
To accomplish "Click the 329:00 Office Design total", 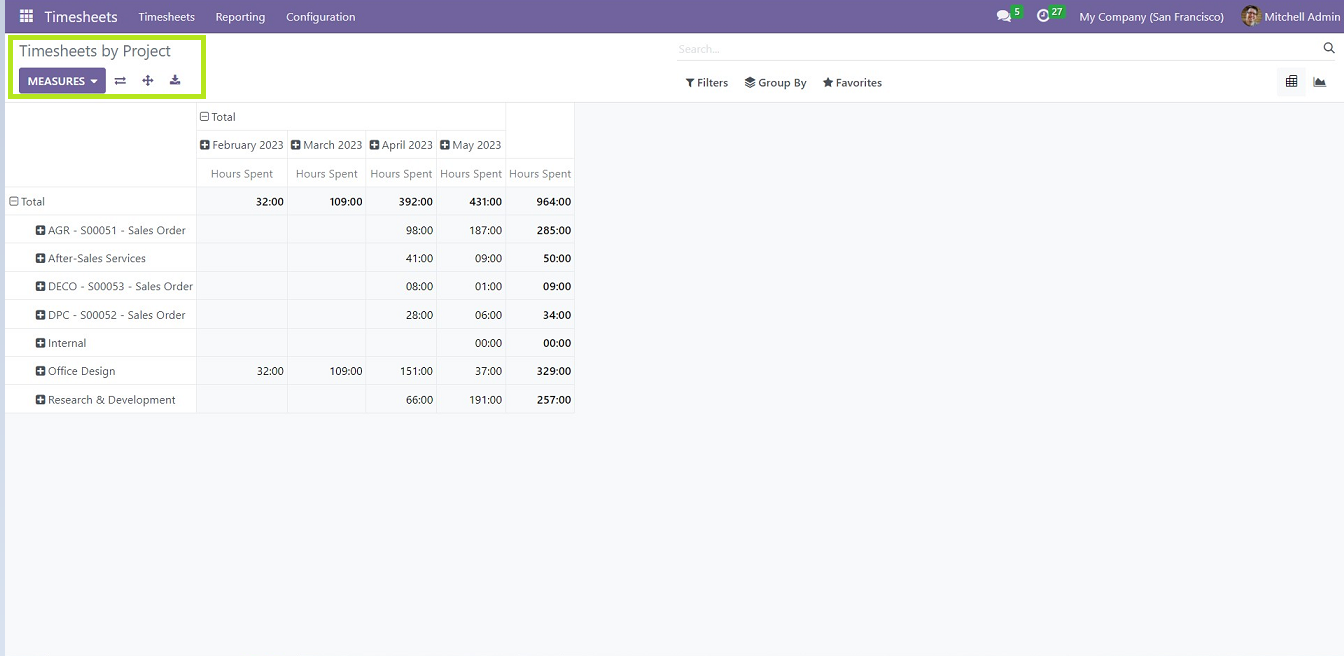I will (540, 371).
